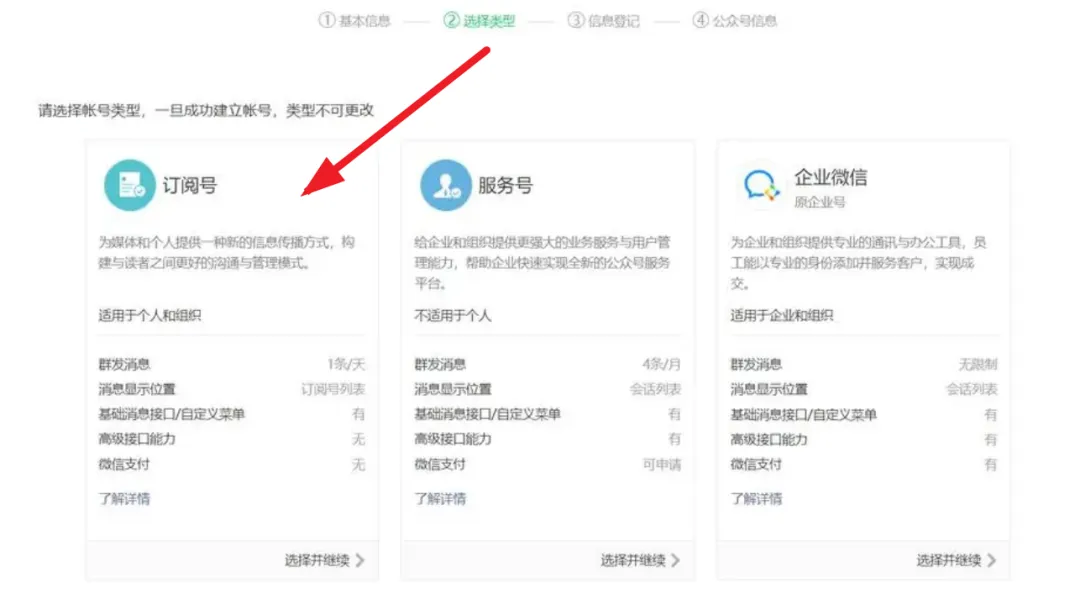
Task: Click 微信支付 label in 订阅号 card
Action: [124, 464]
